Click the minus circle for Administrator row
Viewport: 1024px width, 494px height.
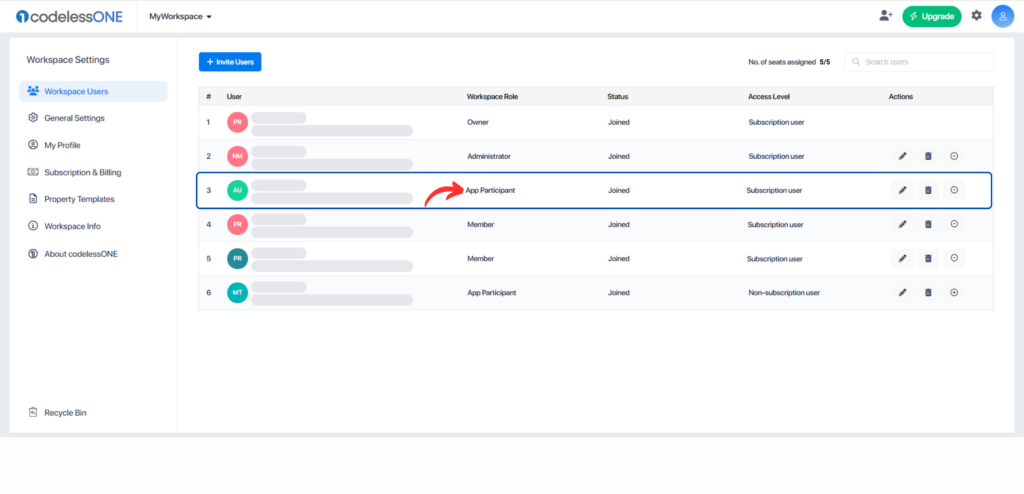(x=954, y=156)
